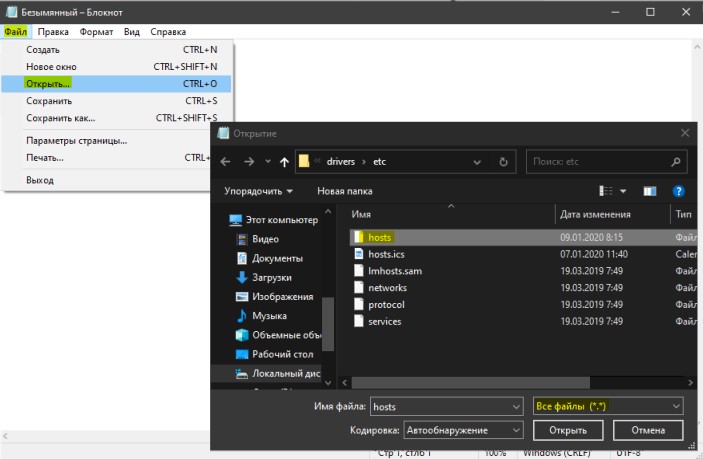Click the Forward navigation arrow
Screen dimensions: 703x459
[x=249, y=162]
